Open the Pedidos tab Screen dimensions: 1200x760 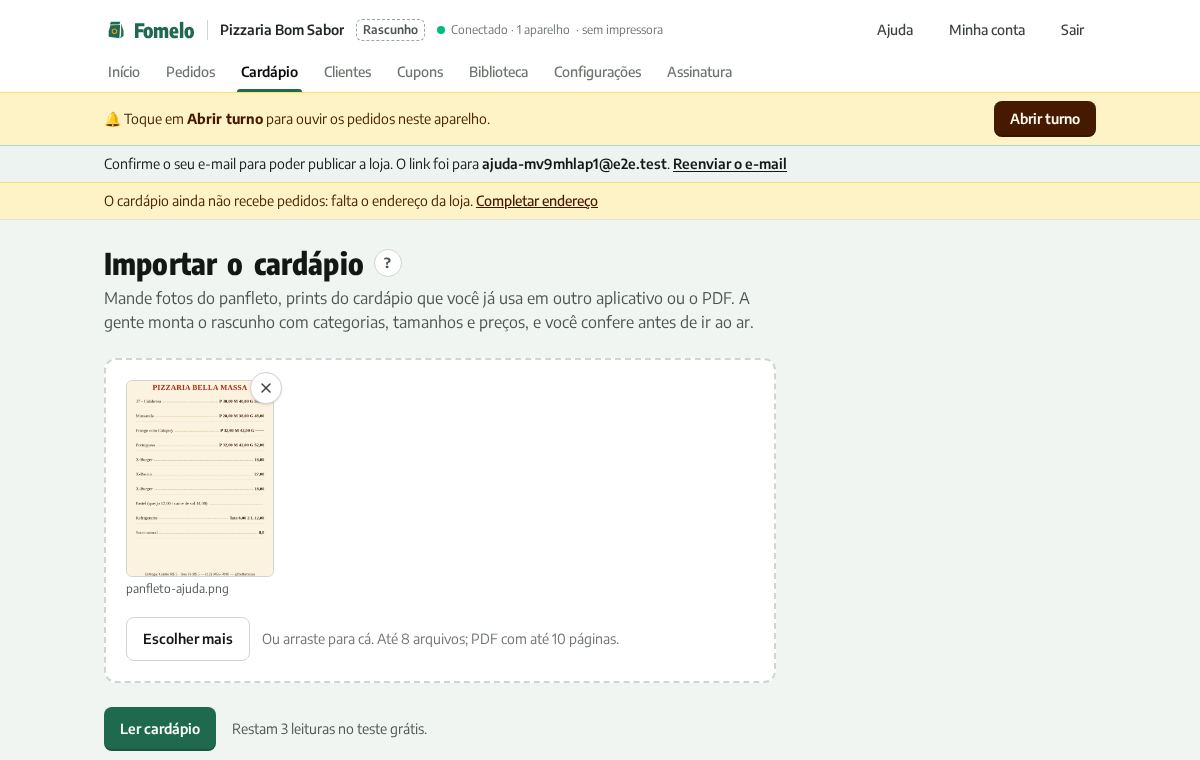coord(191,72)
